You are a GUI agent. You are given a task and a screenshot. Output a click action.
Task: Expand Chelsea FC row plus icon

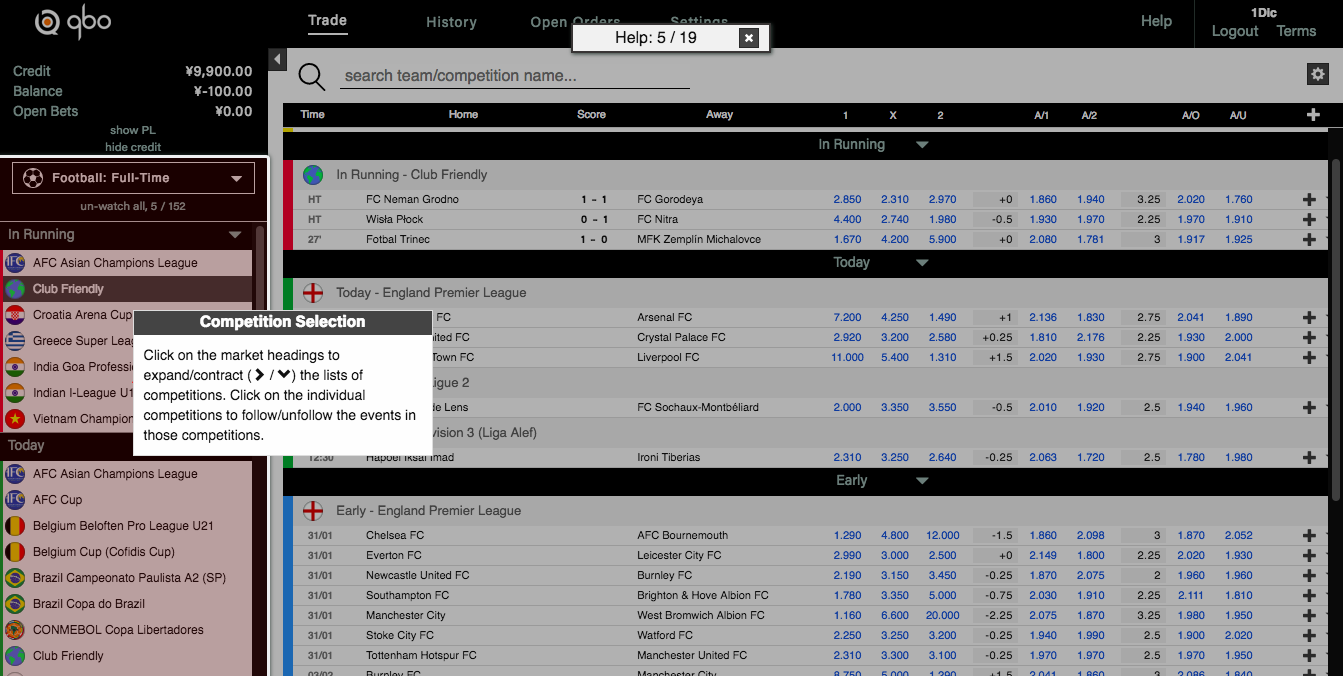point(1310,536)
